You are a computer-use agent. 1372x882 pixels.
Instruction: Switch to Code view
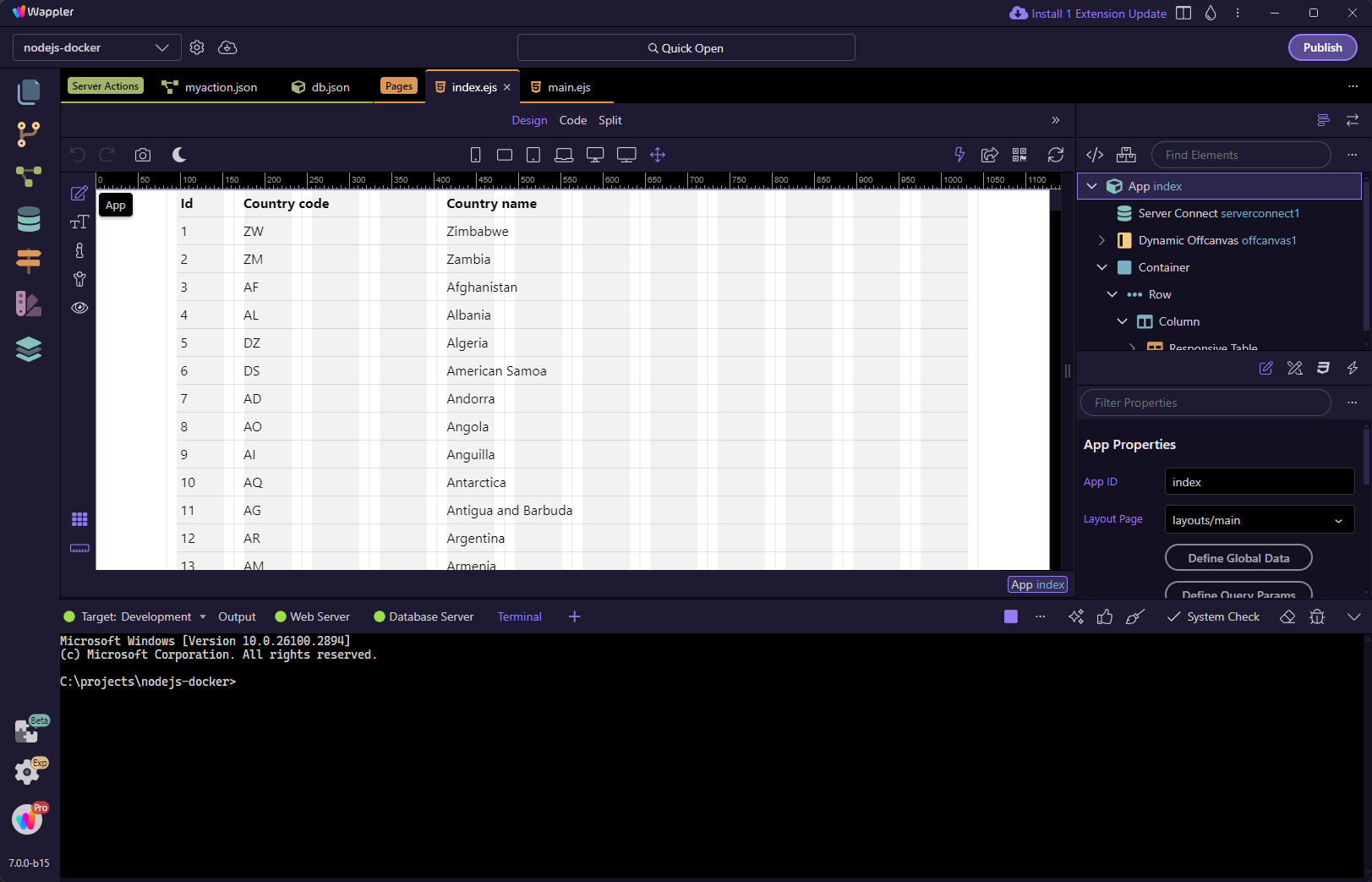click(x=572, y=120)
